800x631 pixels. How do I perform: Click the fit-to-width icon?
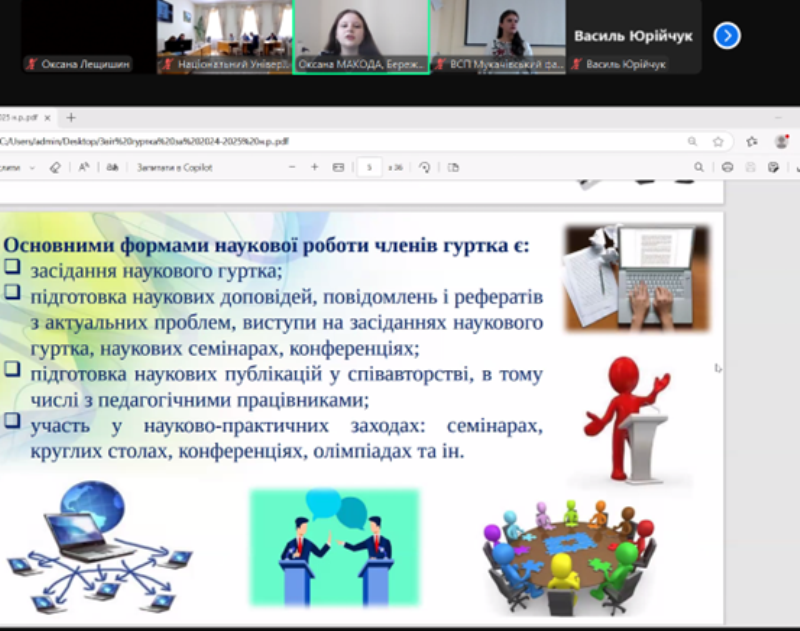click(338, 167)
